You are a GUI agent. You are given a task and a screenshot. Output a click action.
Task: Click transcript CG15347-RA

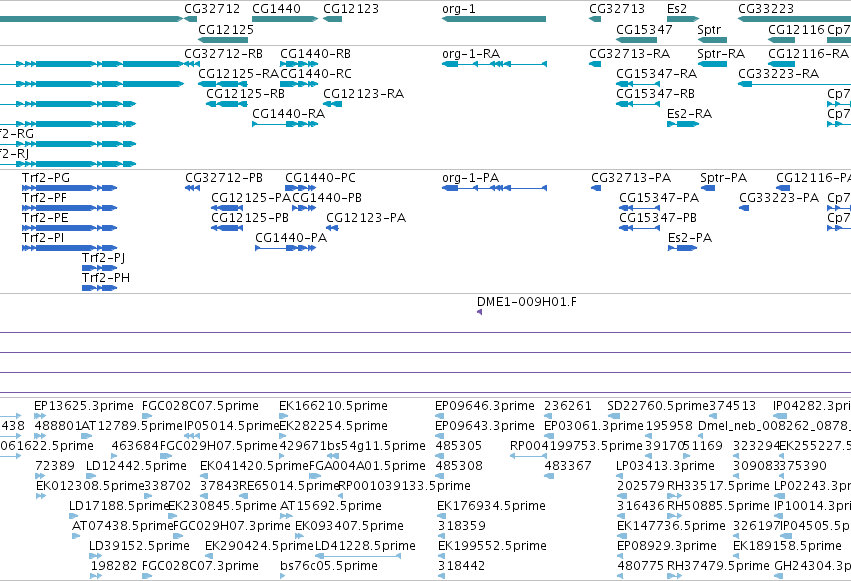638,84
